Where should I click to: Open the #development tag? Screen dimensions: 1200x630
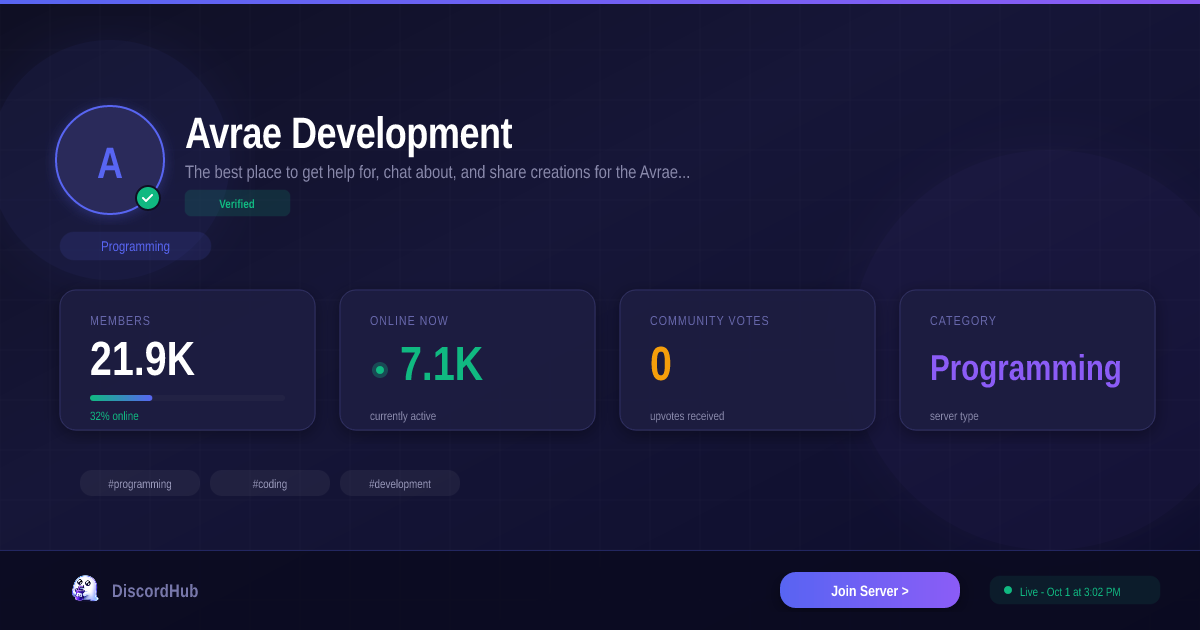400,483
